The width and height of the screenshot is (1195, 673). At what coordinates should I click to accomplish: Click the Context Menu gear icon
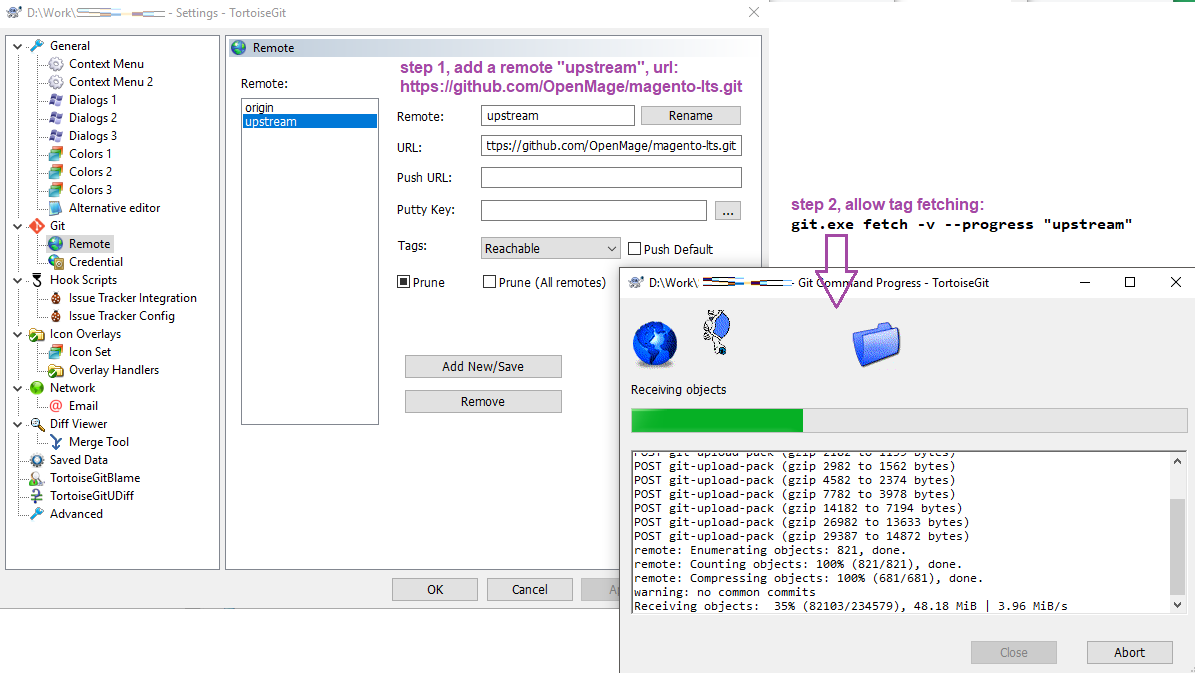click(56, 64)
